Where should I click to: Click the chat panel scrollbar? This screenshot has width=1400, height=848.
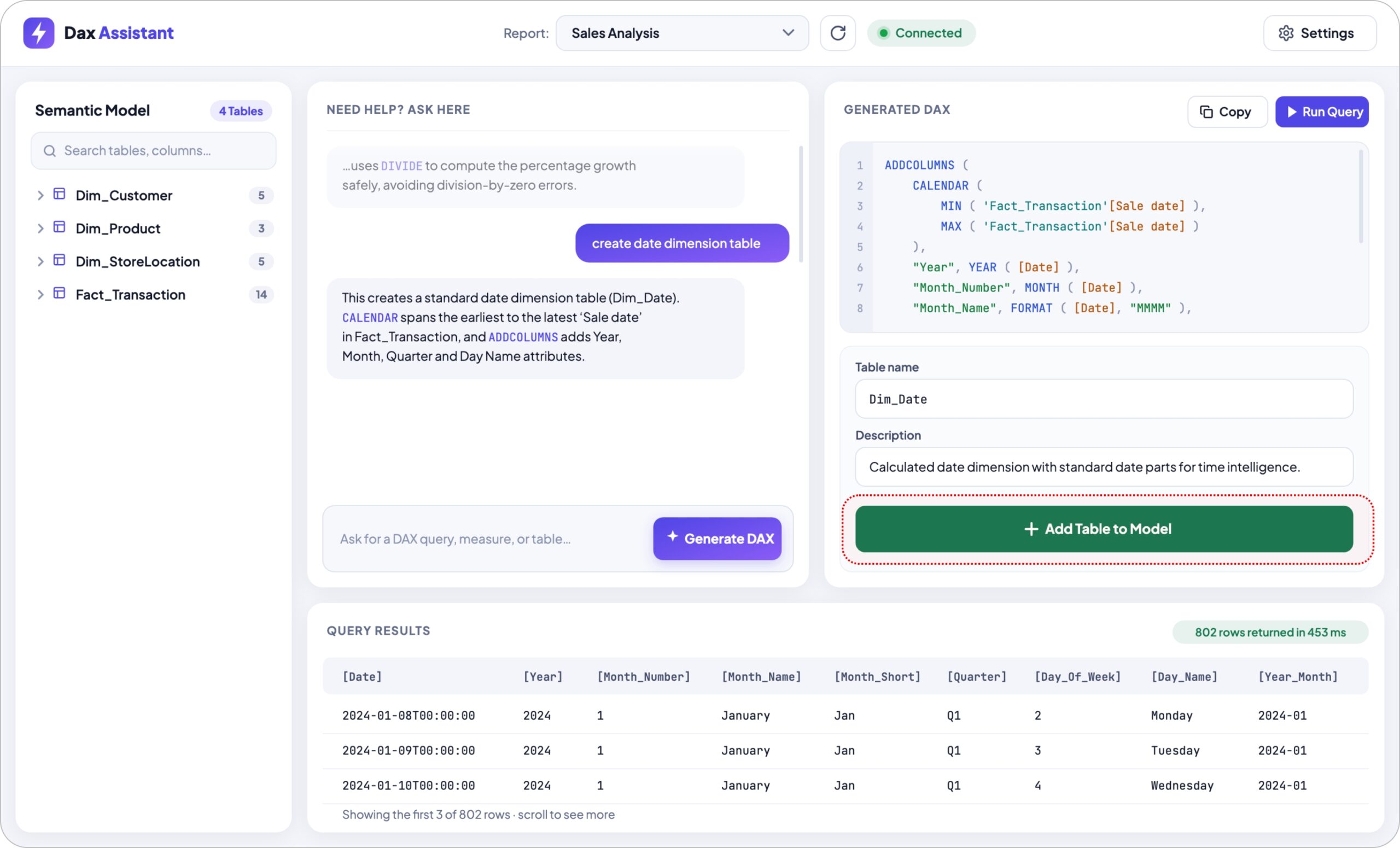tap(801, 204)
